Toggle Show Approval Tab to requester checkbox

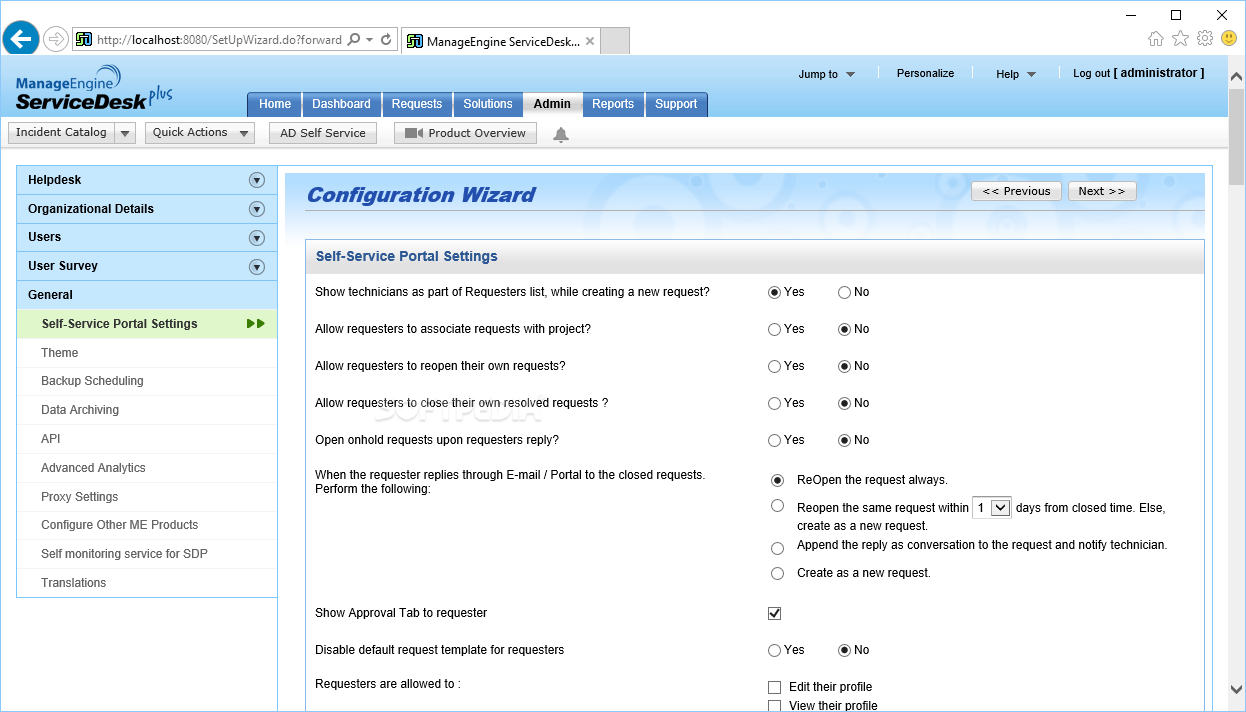pos(774,613)
